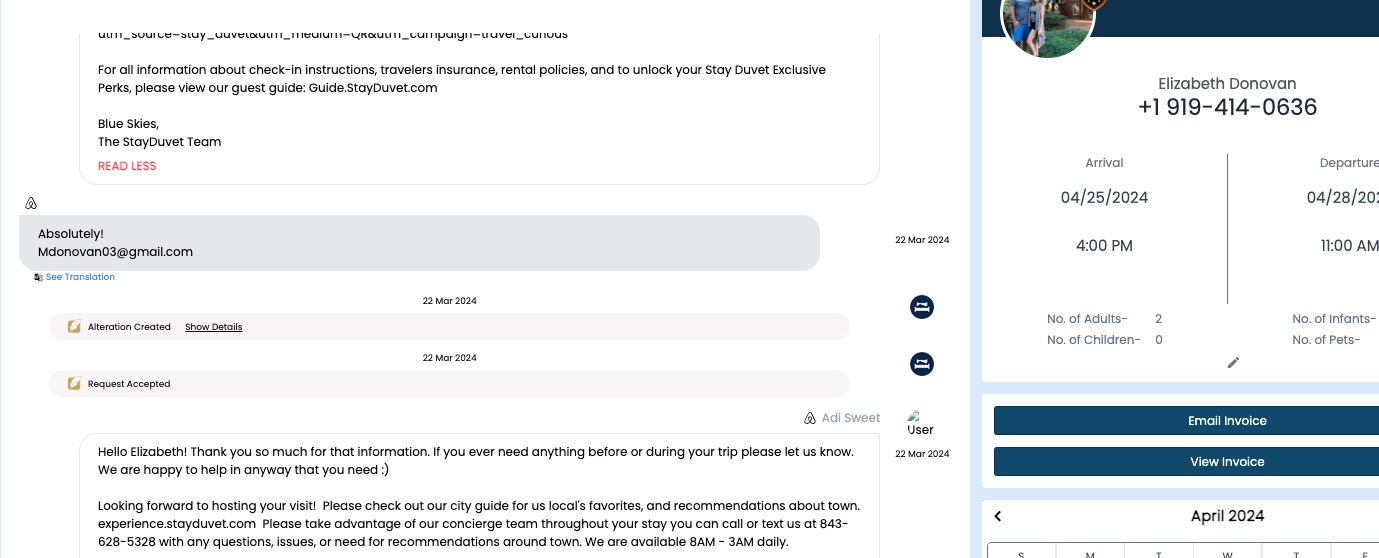Open the View Invoice button
This screenshot has width=1379, height=558.
[1227, 462]
